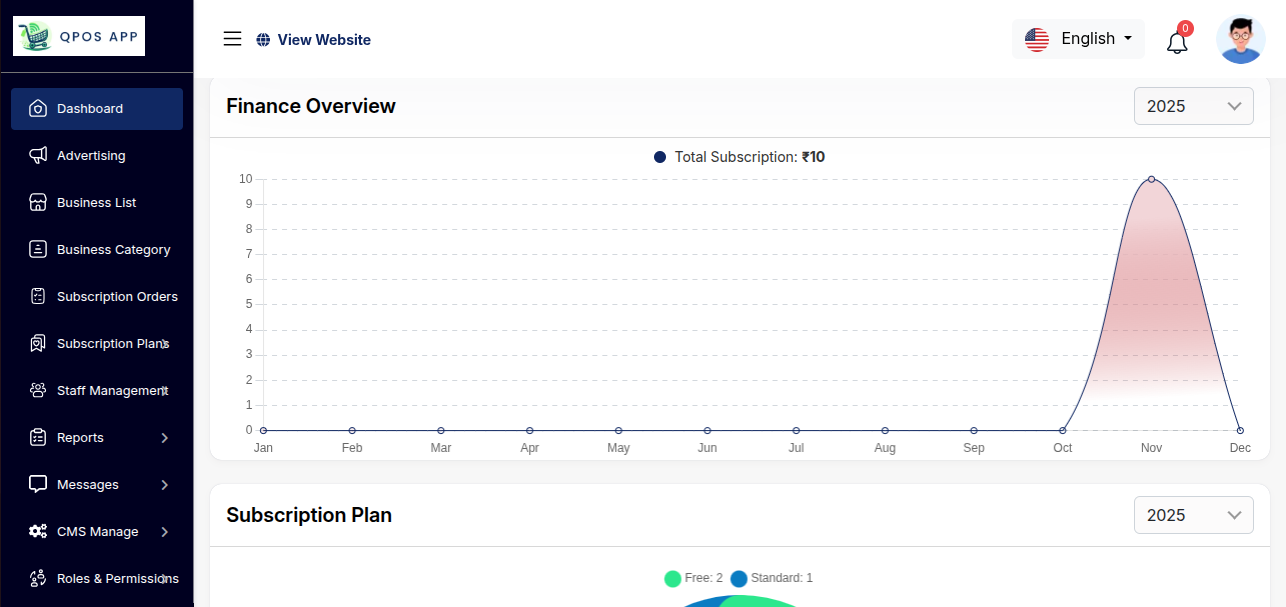Click the CMS Manage gears icon
Image resolution: width=1286 pixels, height=607 pixels.
[38, 531]
